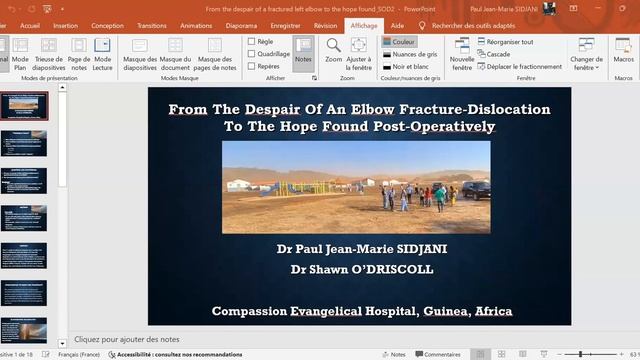The height and width of the screenshot is (360, 640).
Task: Open the Aide tab
Action: [x=397, y=26]
